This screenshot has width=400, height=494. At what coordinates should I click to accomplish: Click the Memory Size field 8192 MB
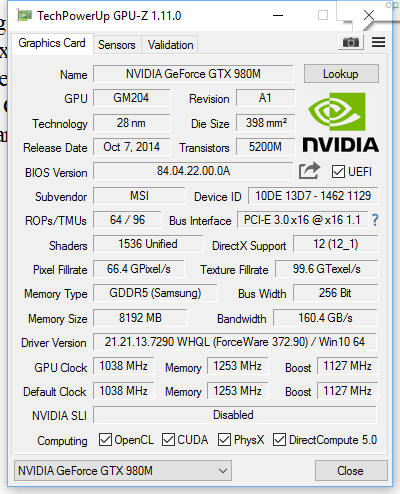140,318
